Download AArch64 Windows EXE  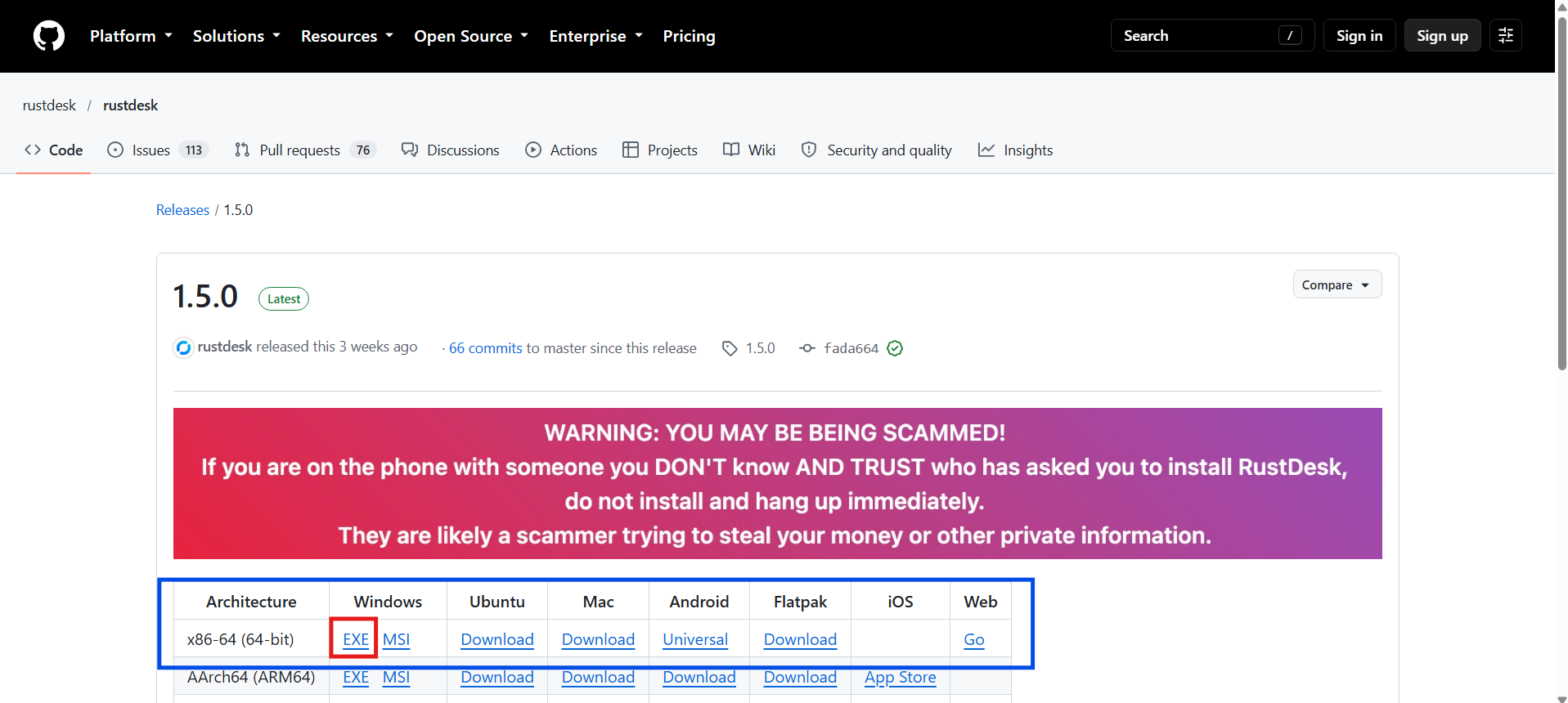click(x=356, y=677)
